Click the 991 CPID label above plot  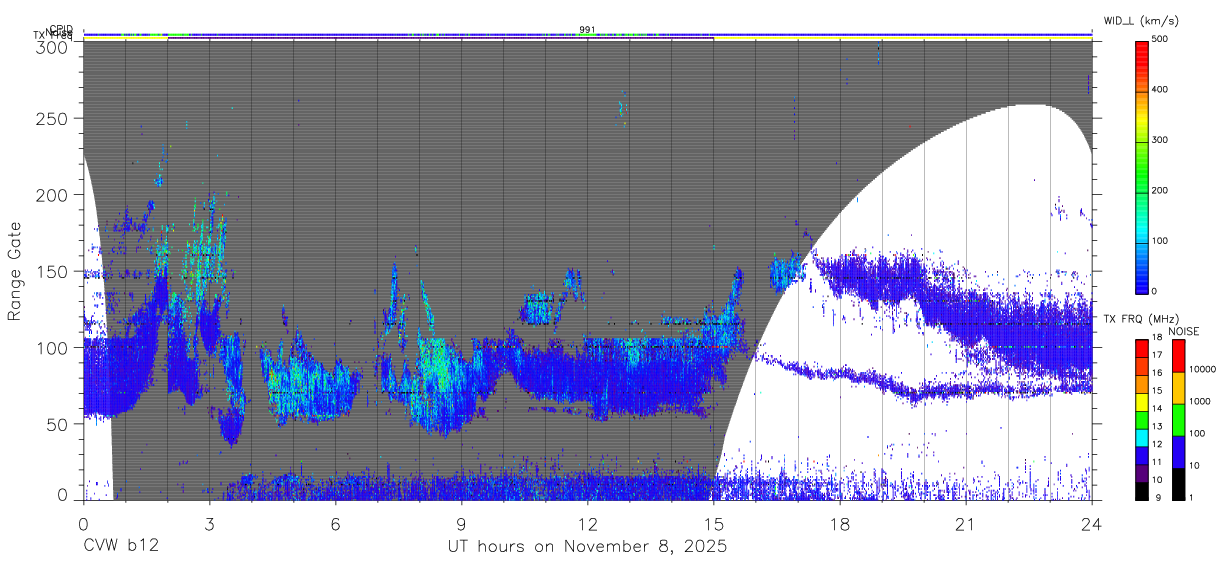[587, 29]
